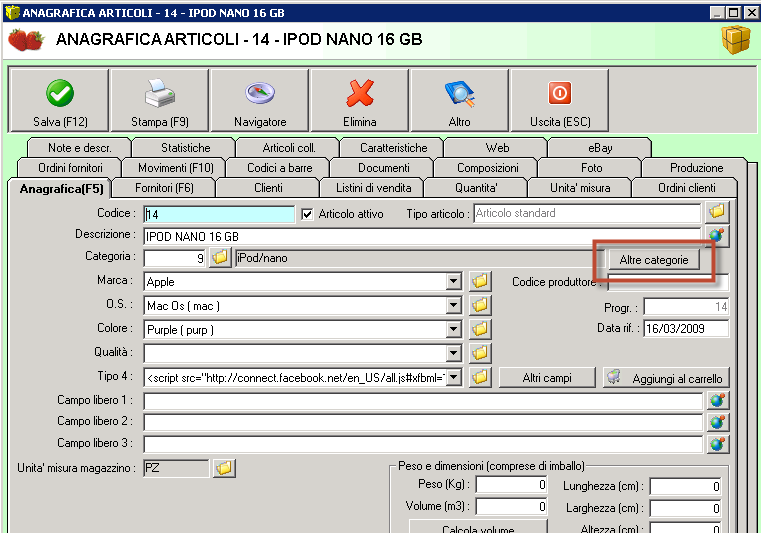The width and height of the screenshot is (761, 533).
Task: Click into the Codice input field
Action: [219, 214]
